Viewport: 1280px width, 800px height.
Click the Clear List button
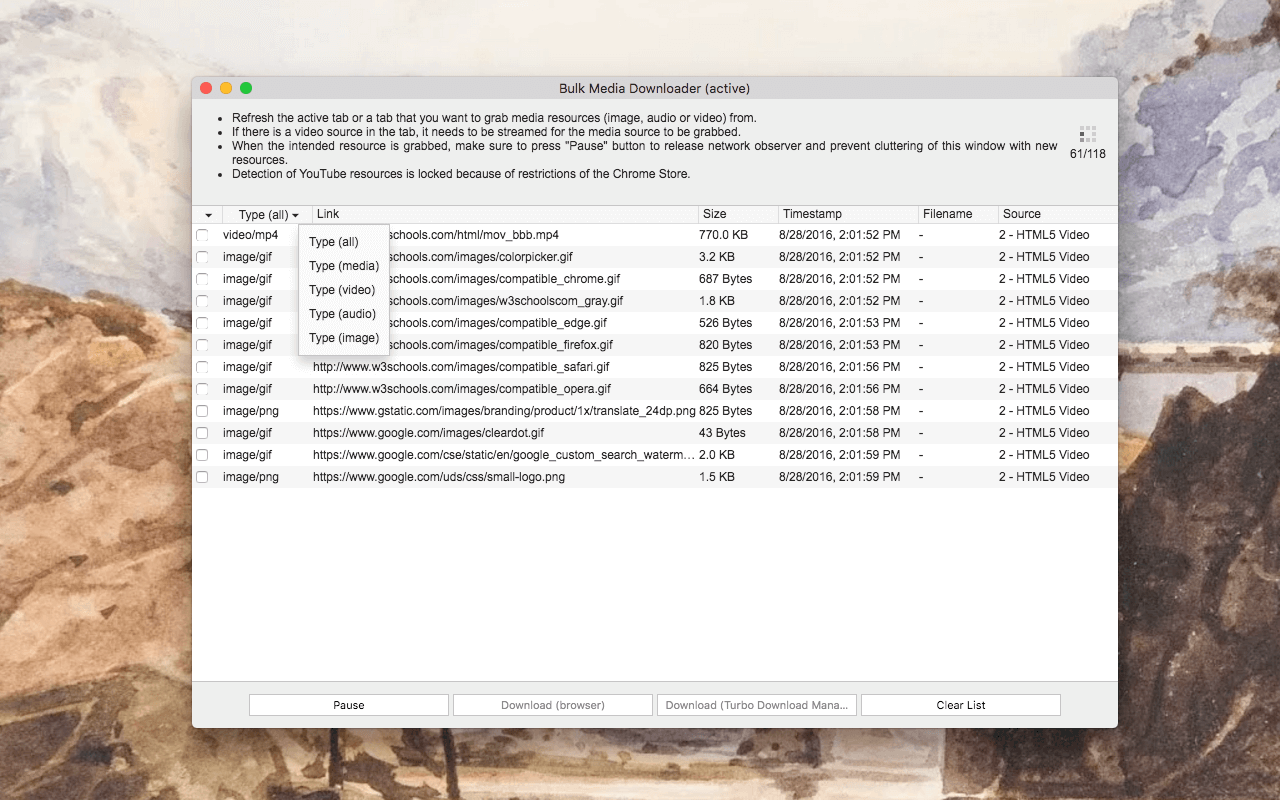(960, 704)
